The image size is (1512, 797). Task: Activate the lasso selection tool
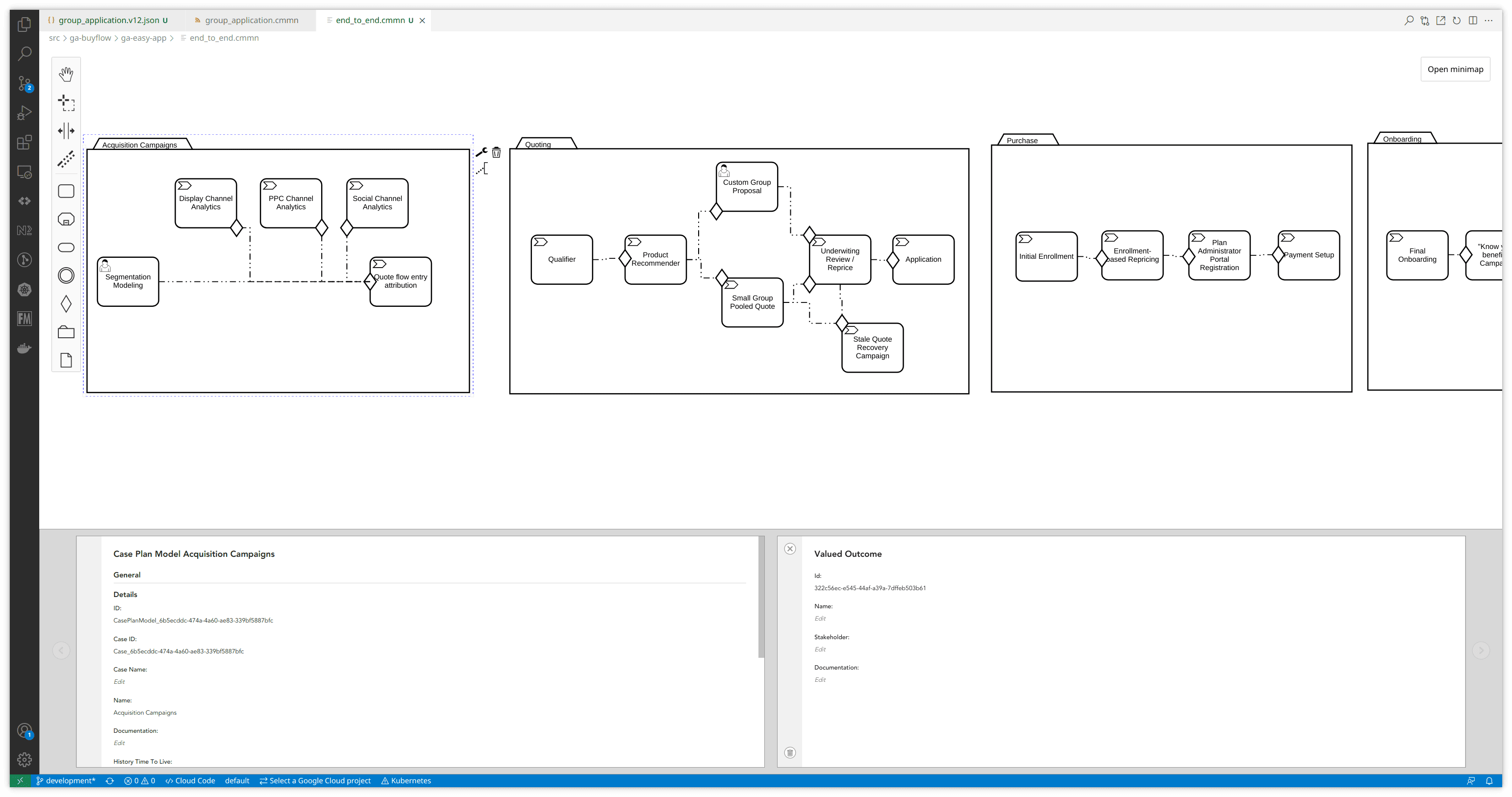(x=66, y=103)
